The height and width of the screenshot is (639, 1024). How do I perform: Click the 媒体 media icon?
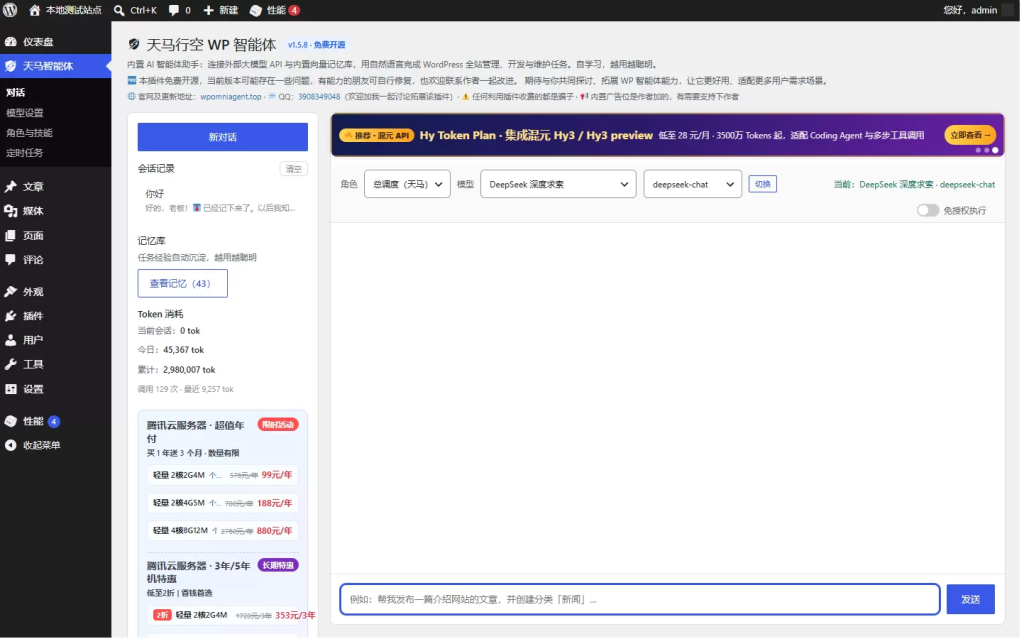10,210
